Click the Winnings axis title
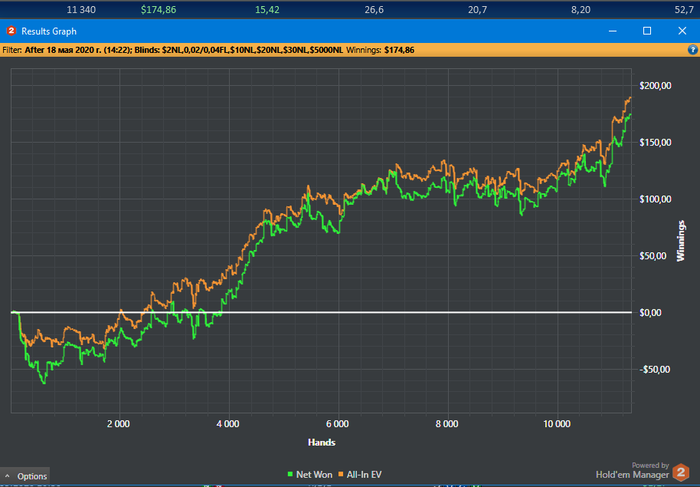 click(680, 242)
